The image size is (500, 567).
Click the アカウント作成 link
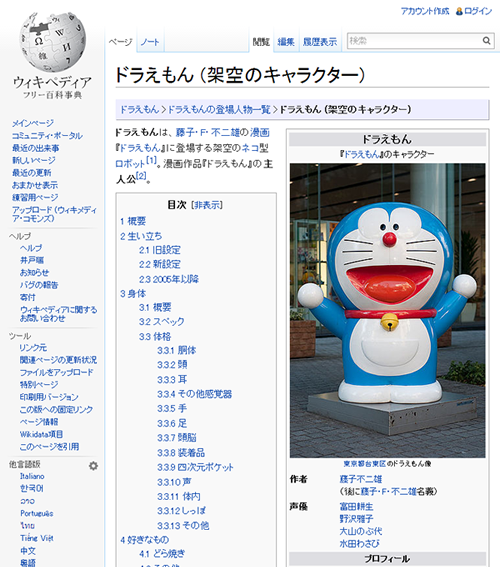click(x=425, y=12)
